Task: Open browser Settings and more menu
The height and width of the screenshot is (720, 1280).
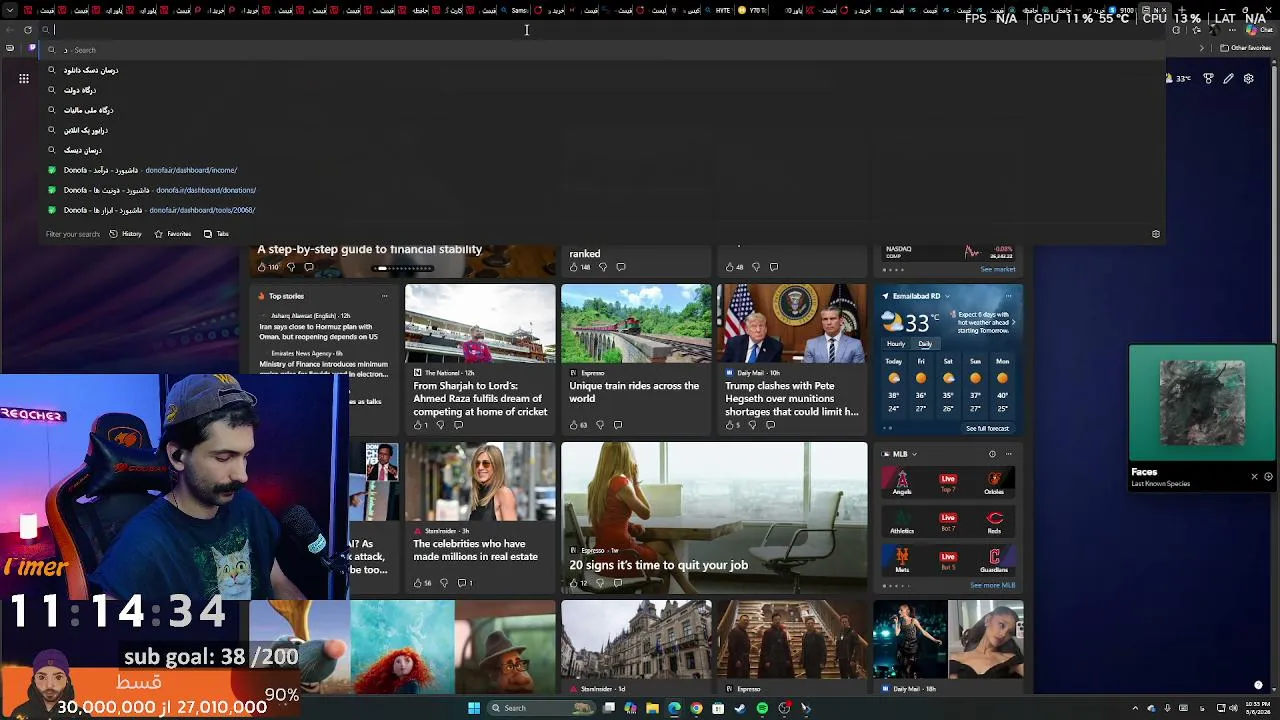Action: coord(1232,30)
